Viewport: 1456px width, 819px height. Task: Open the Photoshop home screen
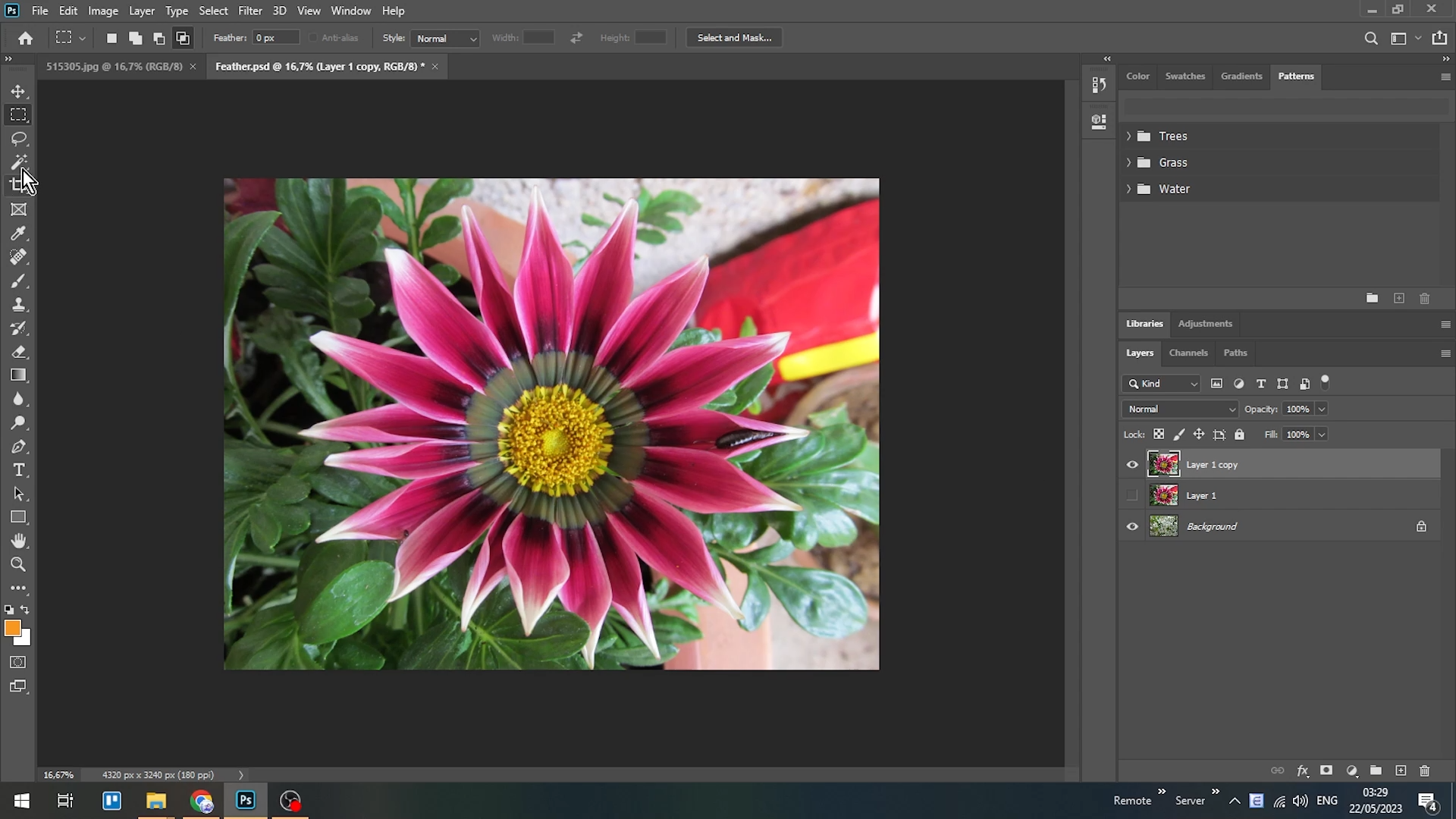tap(25, 37)
